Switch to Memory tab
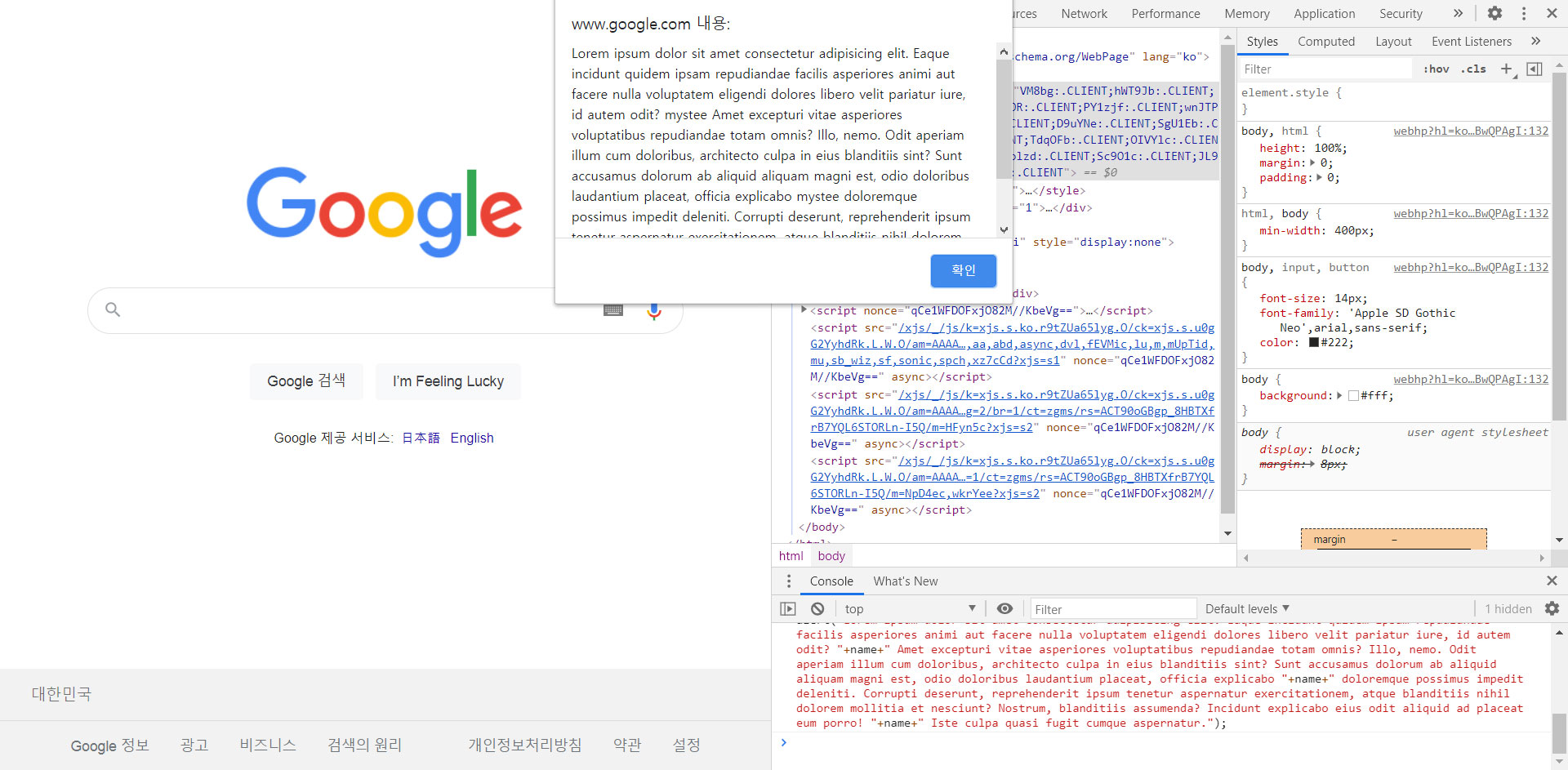The image size is (1568, 770). tap(1246, 14)
